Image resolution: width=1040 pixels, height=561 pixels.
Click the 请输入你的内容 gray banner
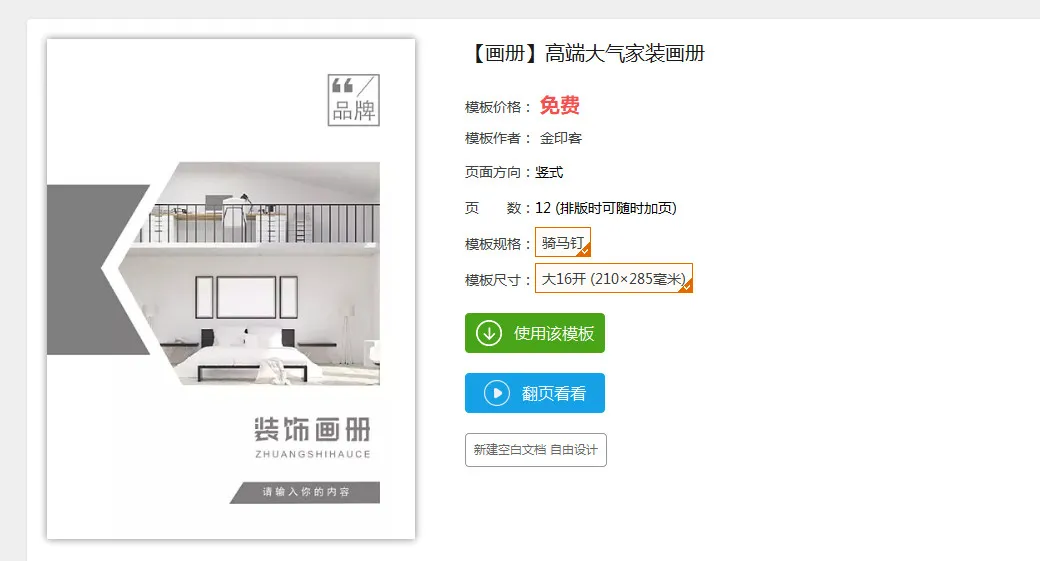(305, 492)
